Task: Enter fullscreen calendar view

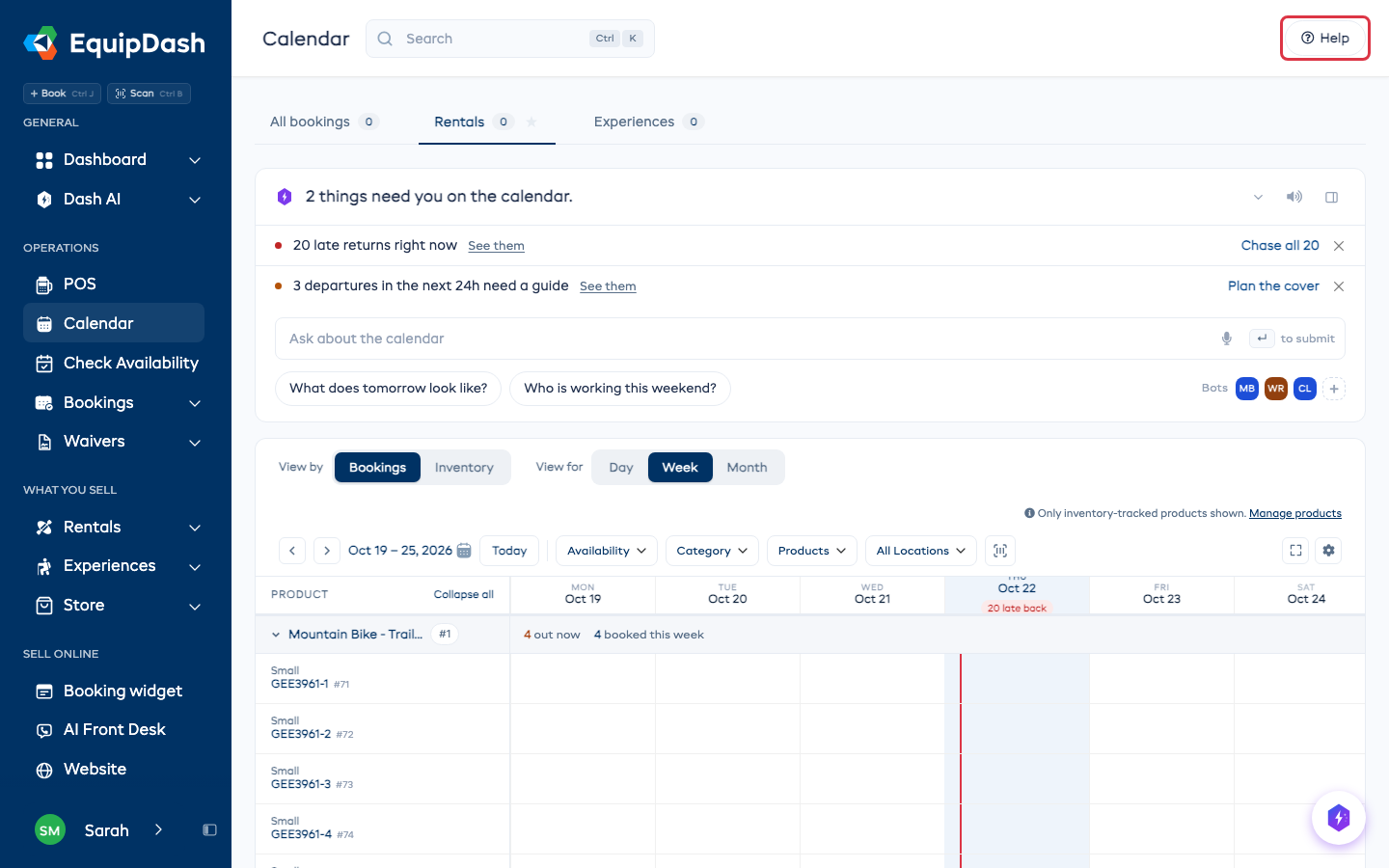Action: click(x=1296, y=551)
